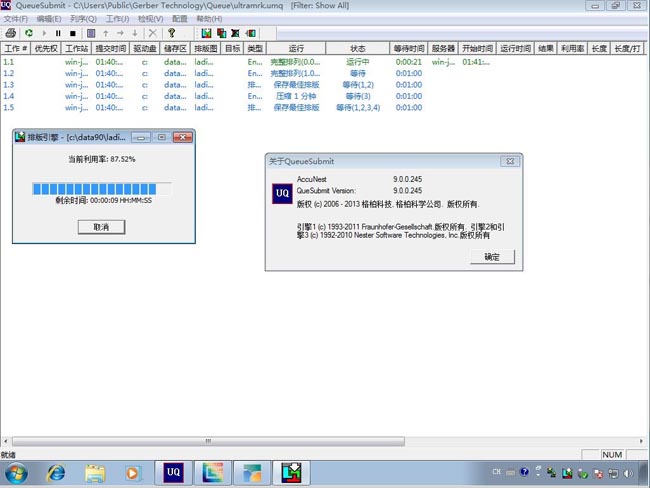Click the scrollbar right arrow
This screenshot has height=488, width=650.
(x=641, y=441)
